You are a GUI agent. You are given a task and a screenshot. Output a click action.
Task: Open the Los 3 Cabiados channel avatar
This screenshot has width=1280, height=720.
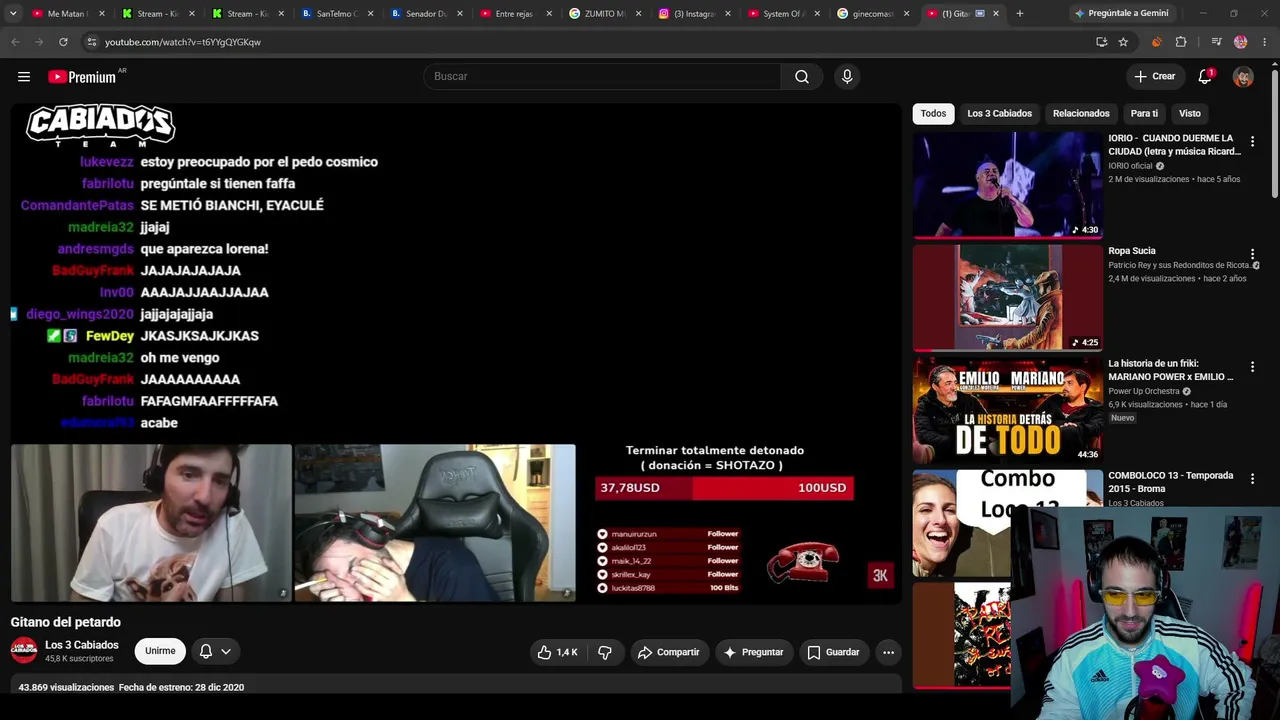(x=24, y=651)
